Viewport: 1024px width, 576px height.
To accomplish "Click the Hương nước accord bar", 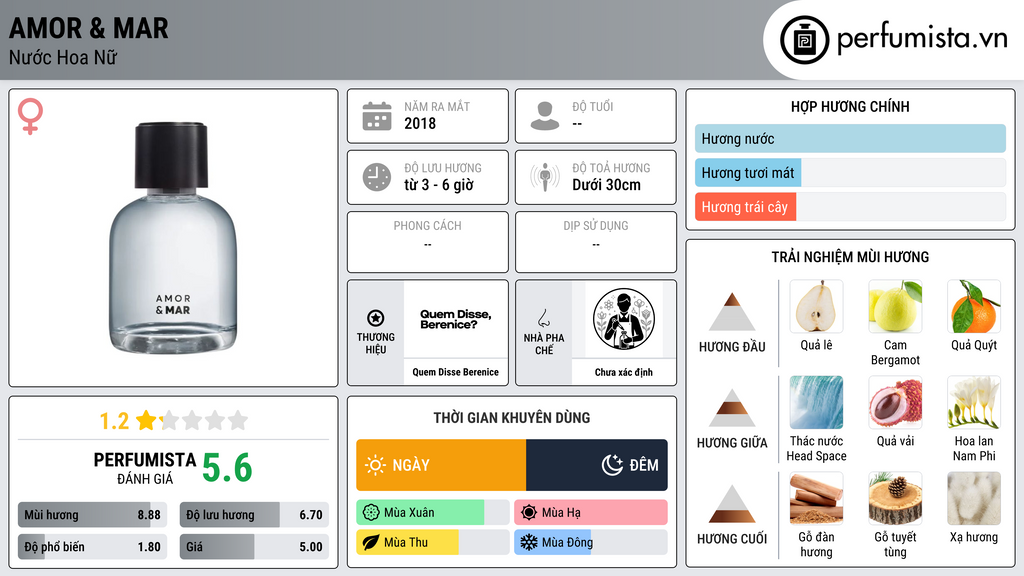I will 850,138.
